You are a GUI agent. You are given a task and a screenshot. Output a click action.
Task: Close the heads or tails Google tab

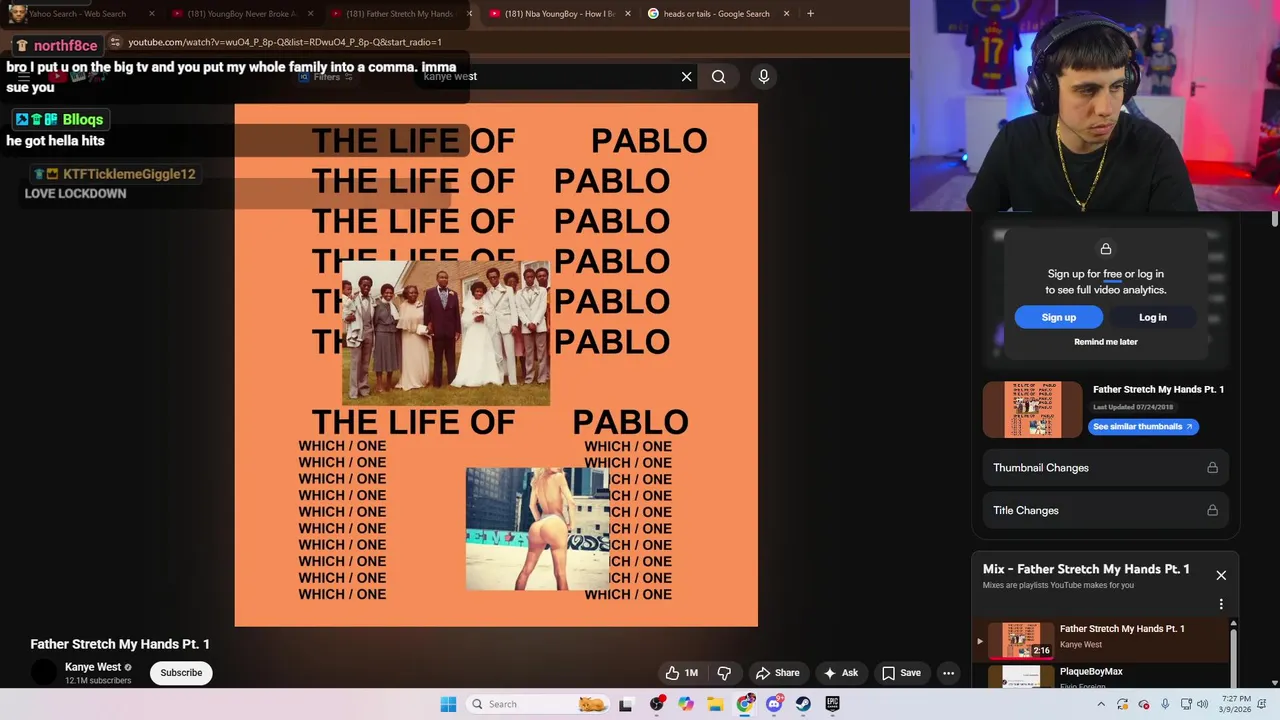(x=786, y=14)
